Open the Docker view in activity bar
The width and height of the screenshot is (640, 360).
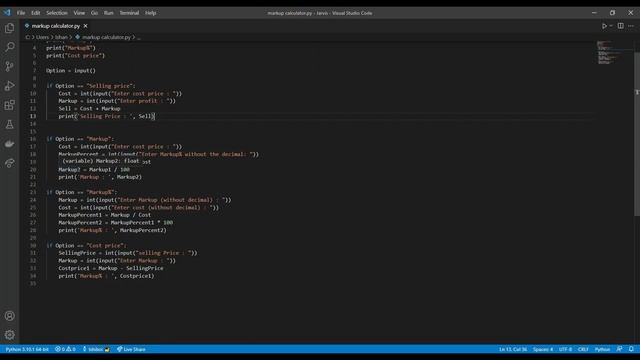coord(9,144)
